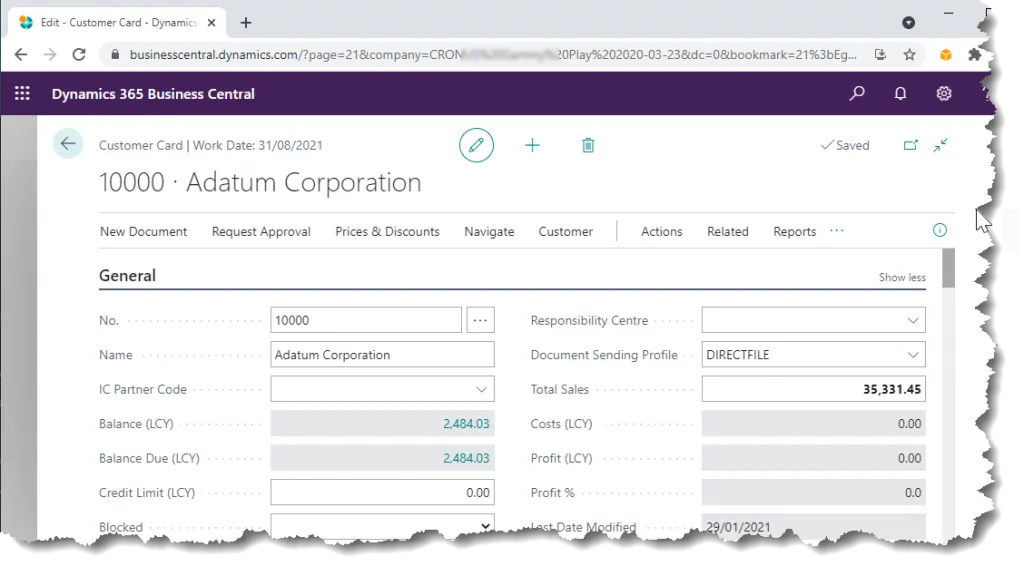1024x576 pixels.
Task: Open the Reports menu
Action: point(794,231)
